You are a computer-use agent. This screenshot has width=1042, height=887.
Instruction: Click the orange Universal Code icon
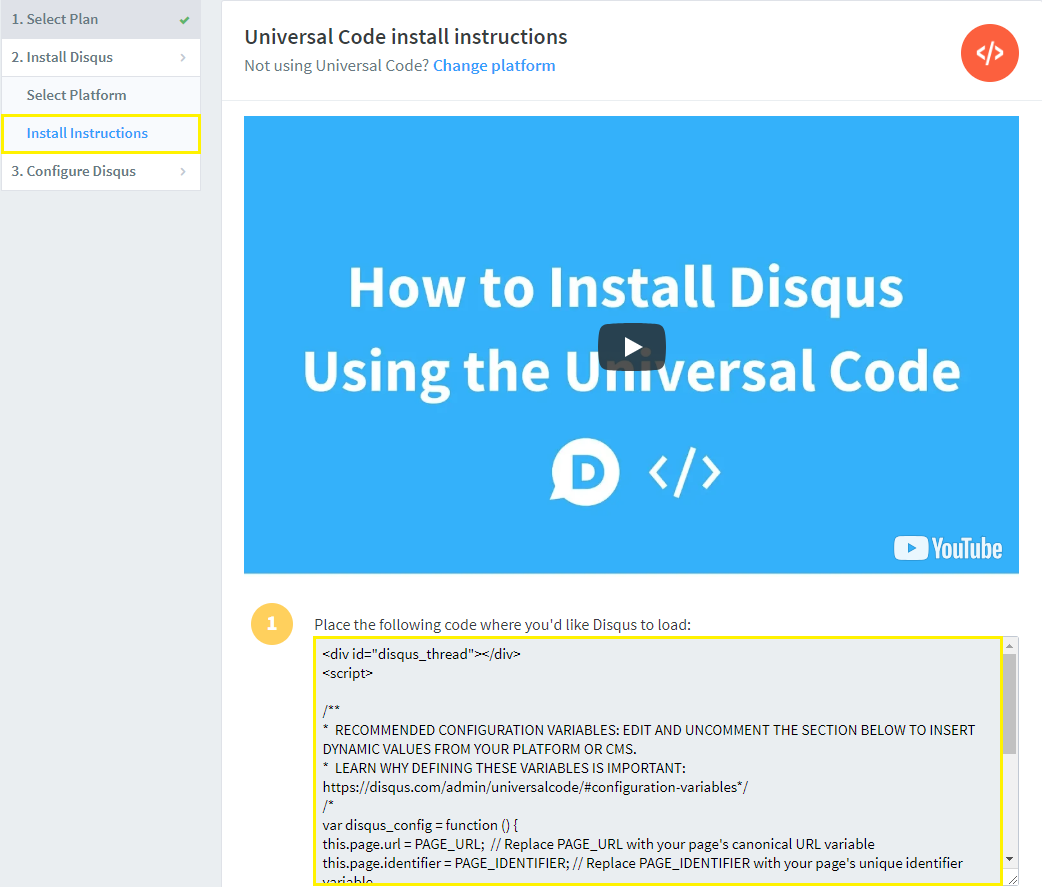(990, 53)
